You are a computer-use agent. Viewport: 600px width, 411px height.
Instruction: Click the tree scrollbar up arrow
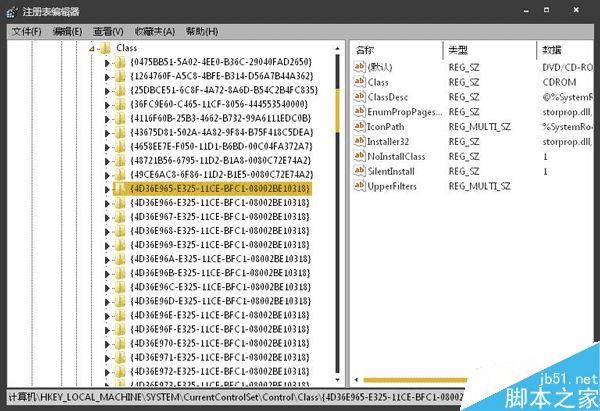point(338,48)
